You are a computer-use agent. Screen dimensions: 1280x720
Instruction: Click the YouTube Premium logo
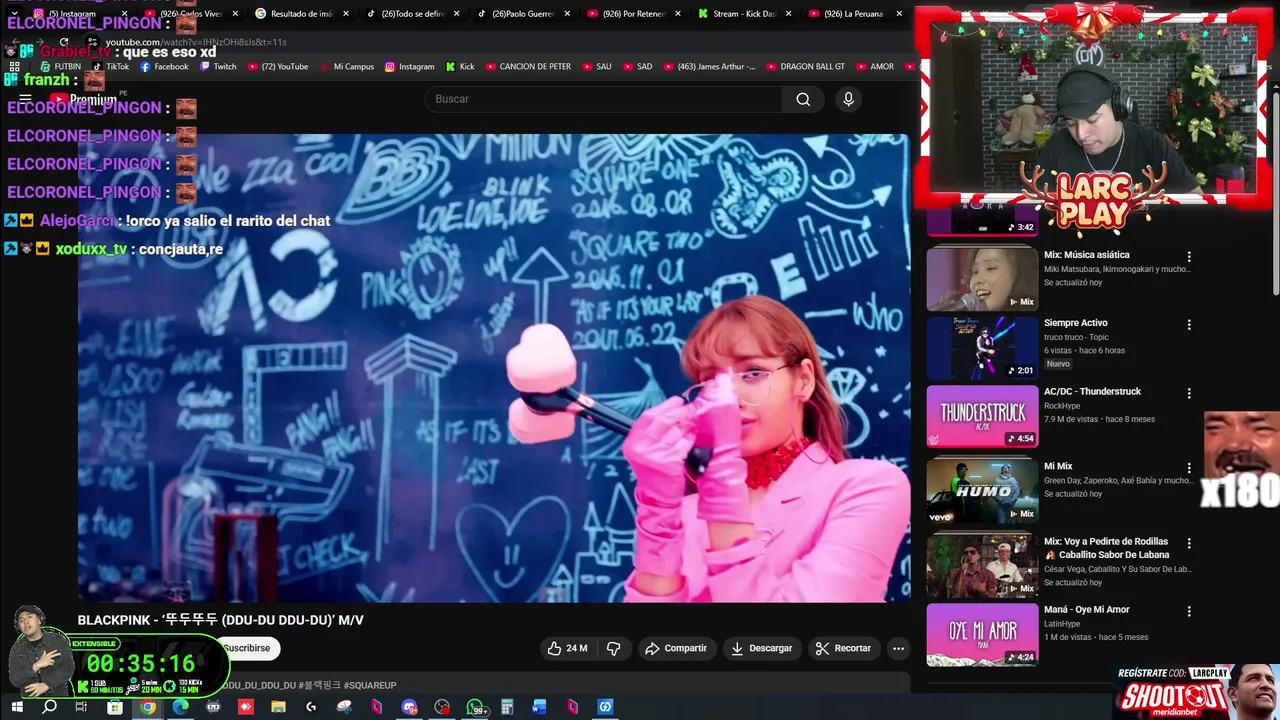[83, 99]
